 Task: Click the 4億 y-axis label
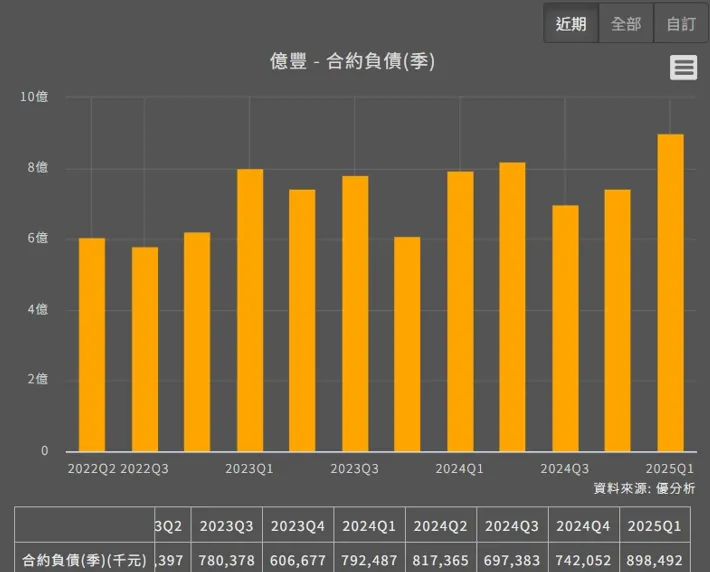click(x=38, y=309)
